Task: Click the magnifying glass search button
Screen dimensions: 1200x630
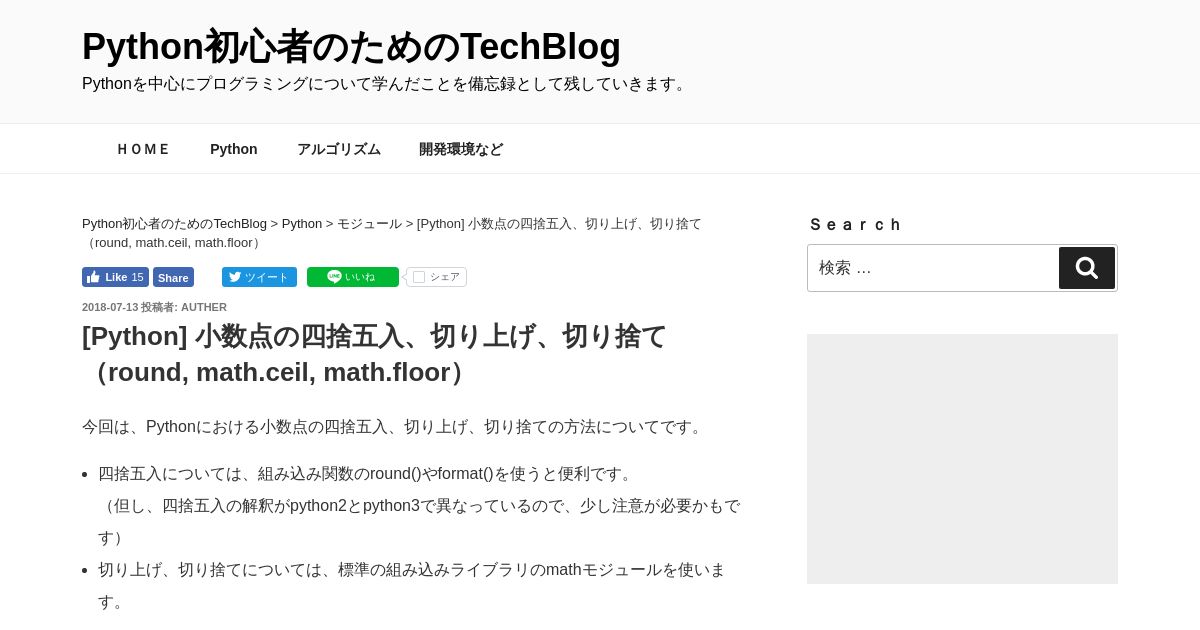Action: coord(1087,268)
